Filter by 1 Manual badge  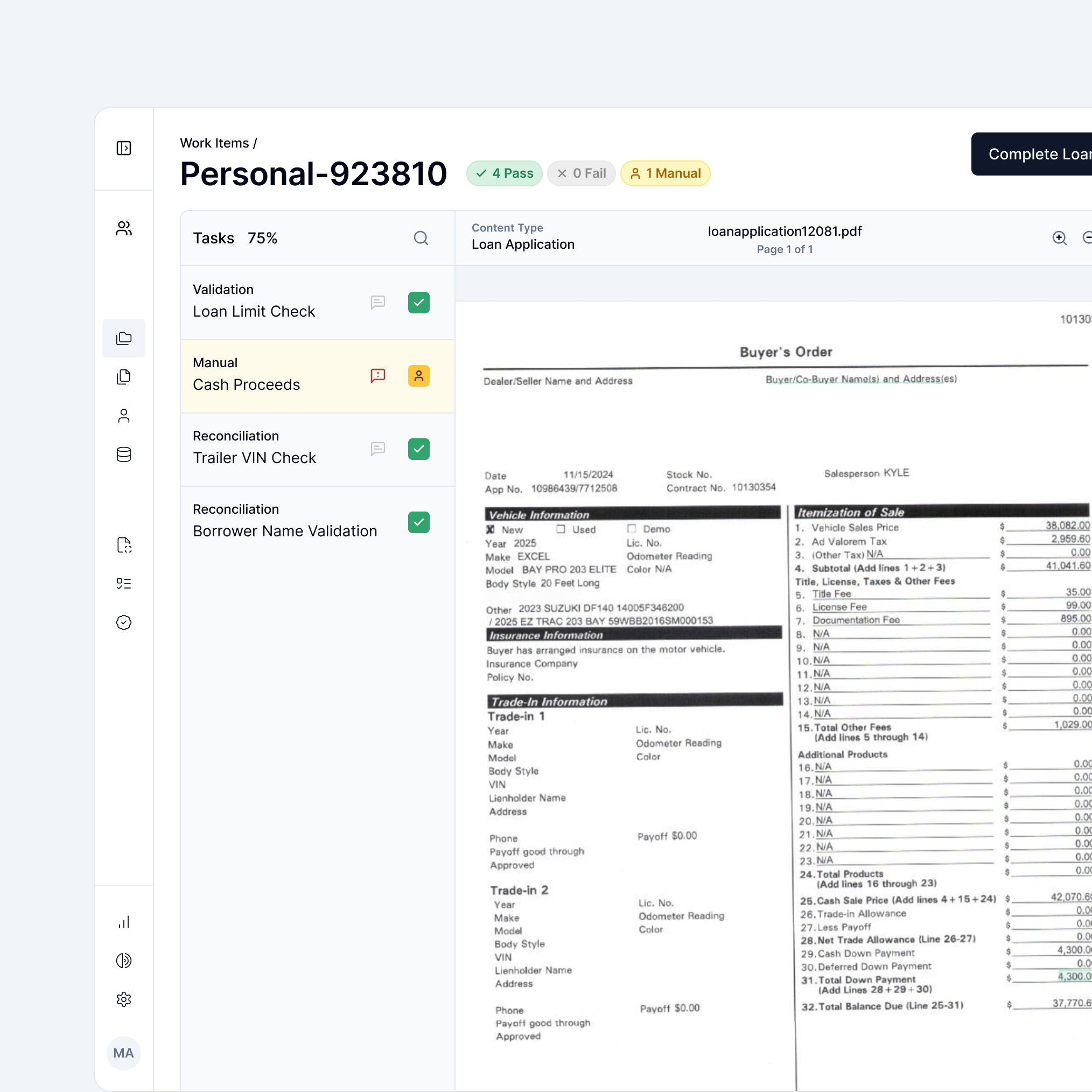(x=665, y=173)
